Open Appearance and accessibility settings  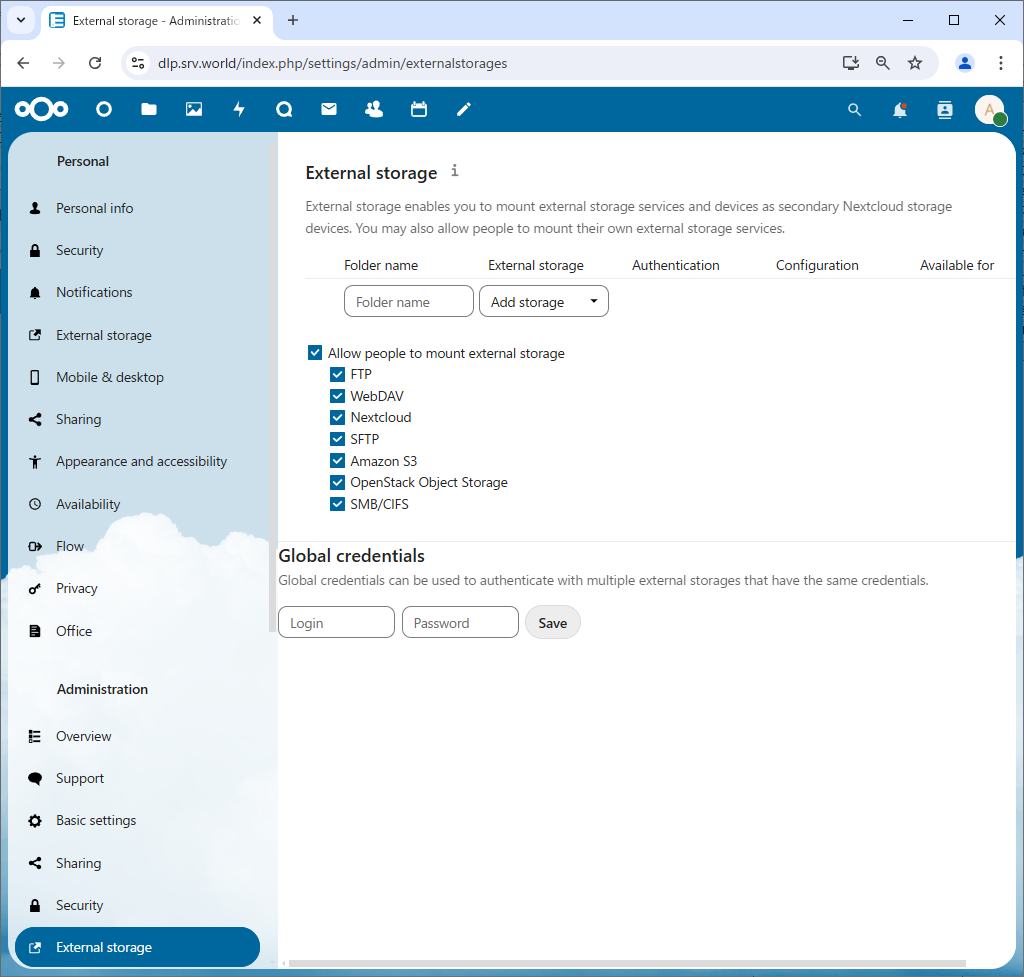coord(141,461)
